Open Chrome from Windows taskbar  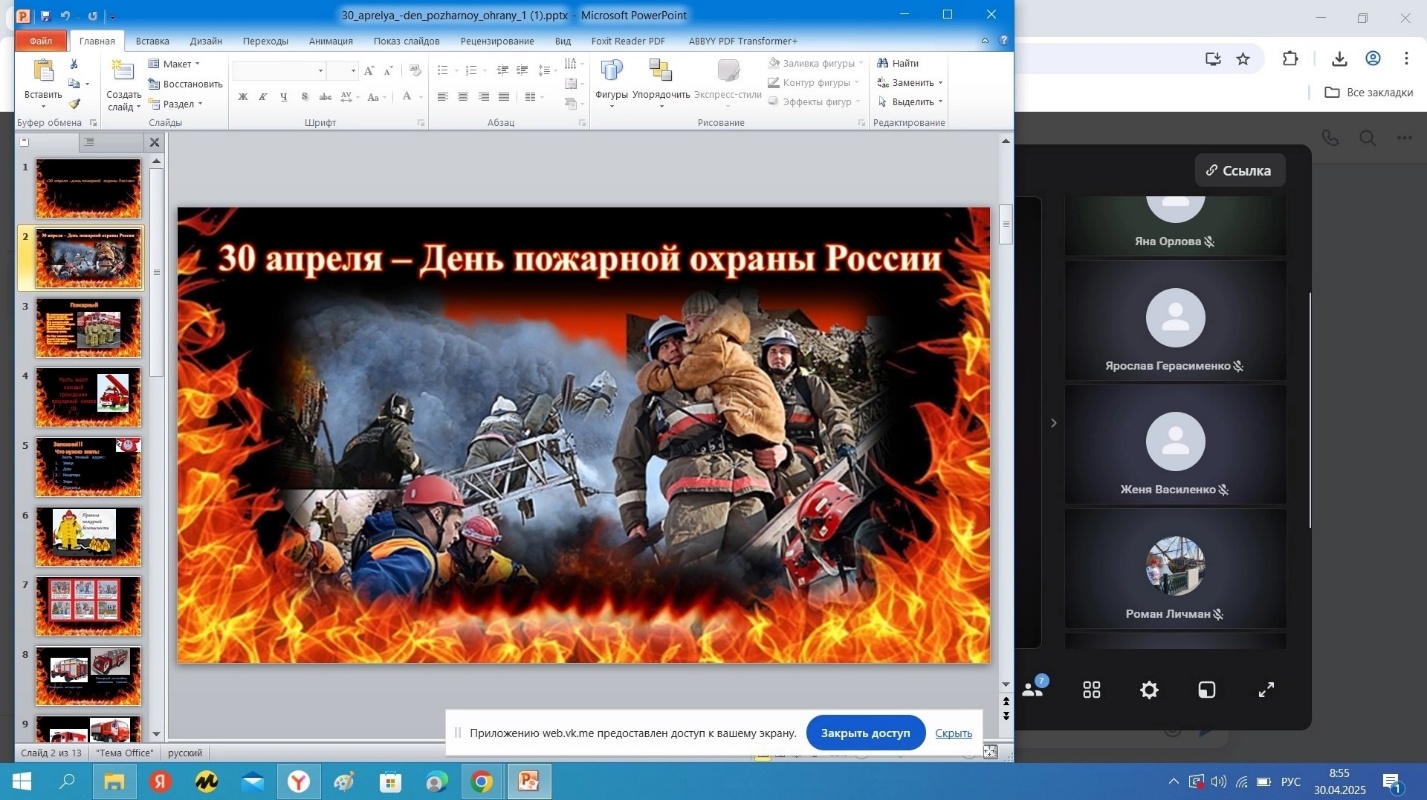tap(482, 782)
